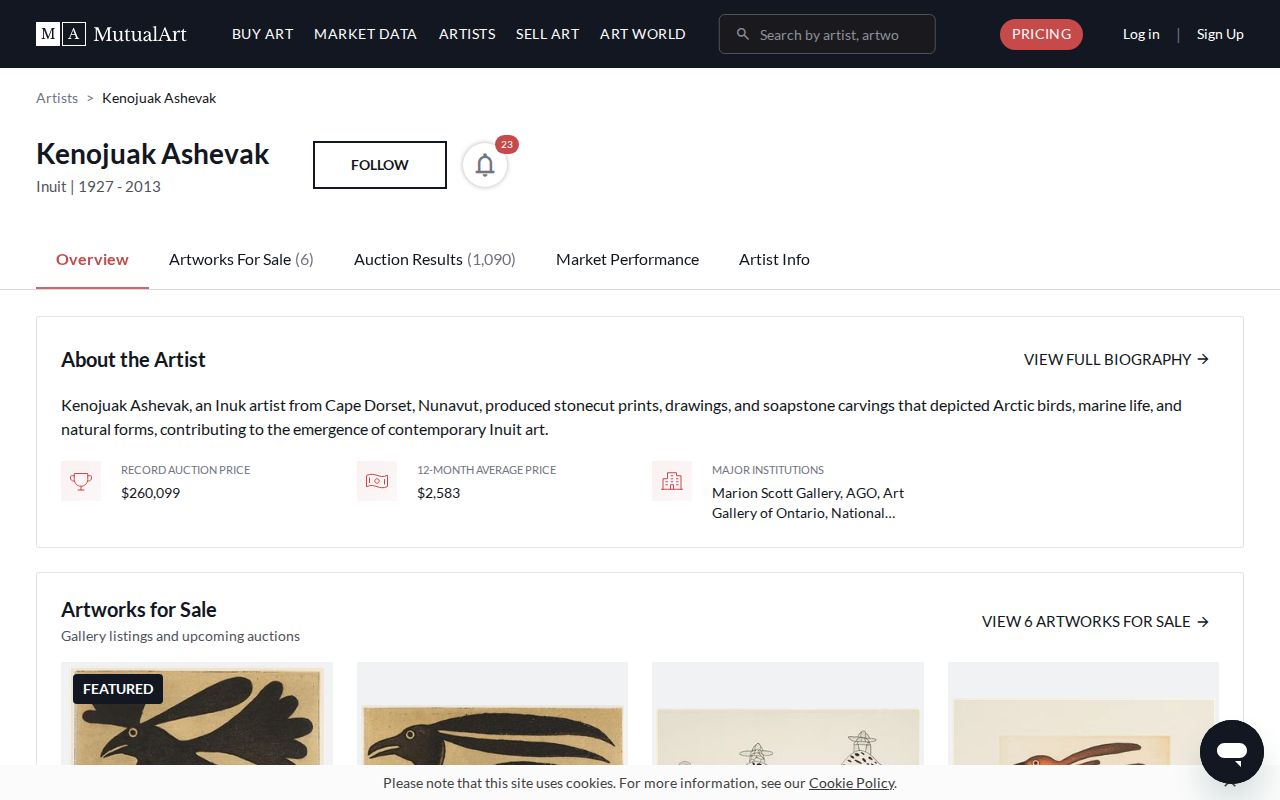
Task: Click the FEATURED badge on first artwork
Action: tap(118, 689)
